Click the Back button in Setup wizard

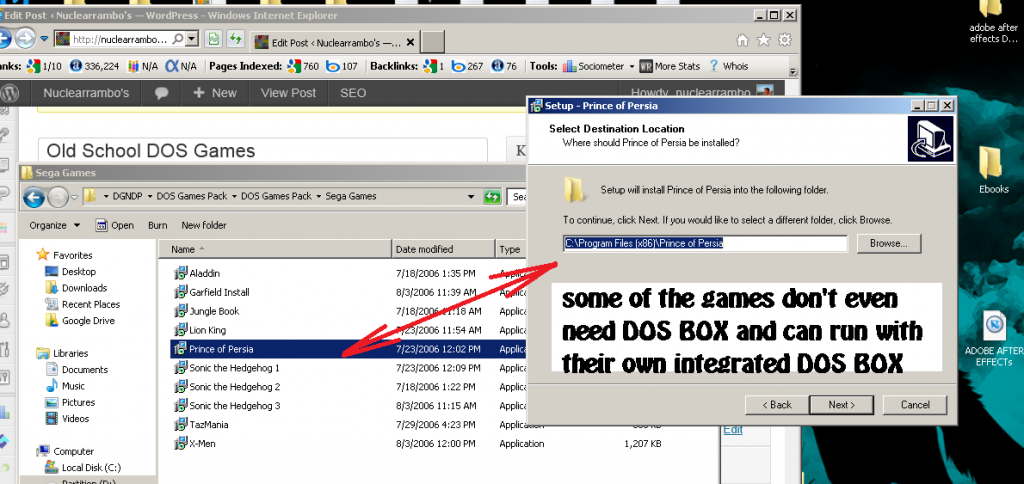coord(776,405)
